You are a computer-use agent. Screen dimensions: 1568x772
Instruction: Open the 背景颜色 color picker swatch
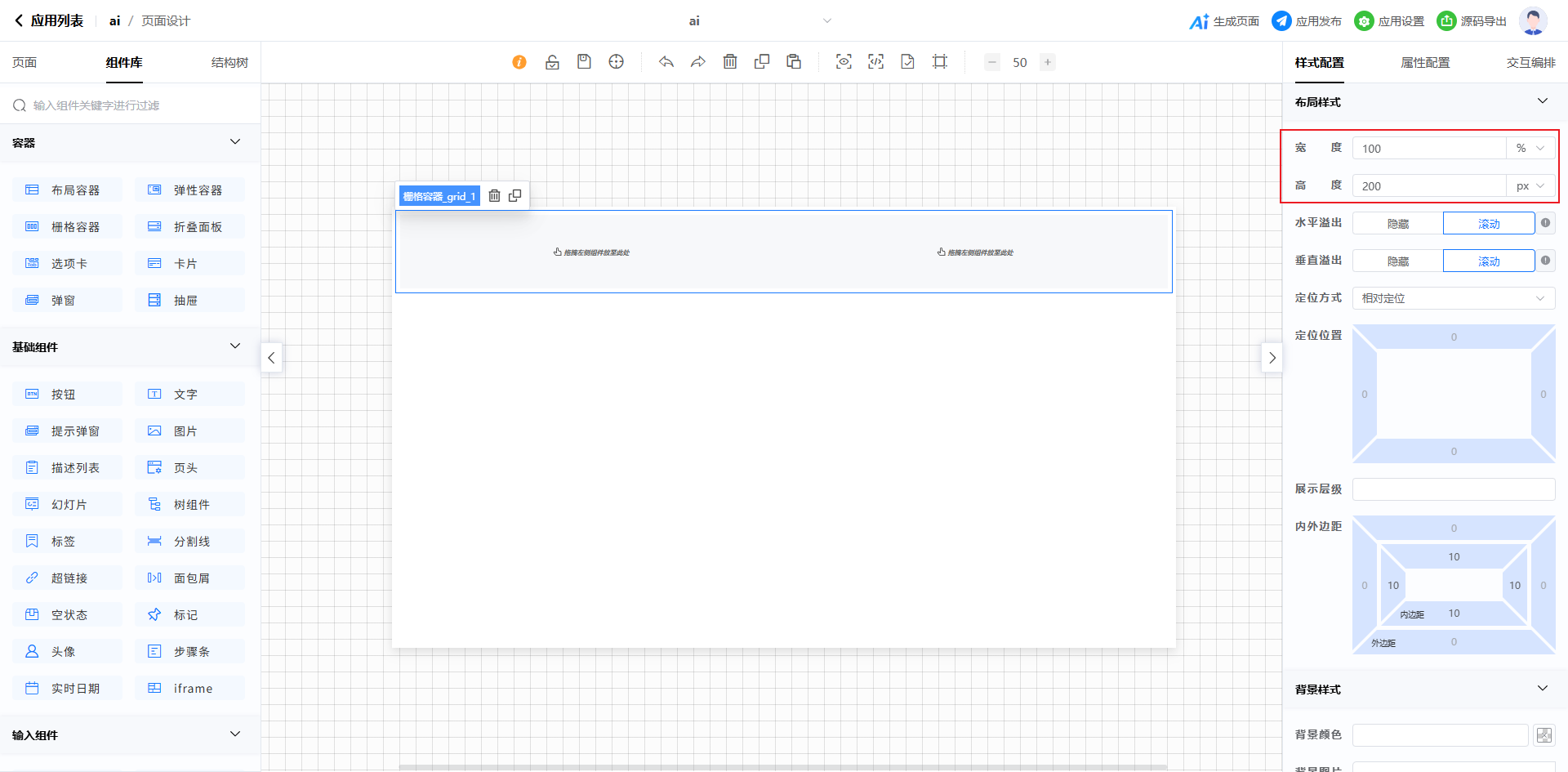point(1543,735)
